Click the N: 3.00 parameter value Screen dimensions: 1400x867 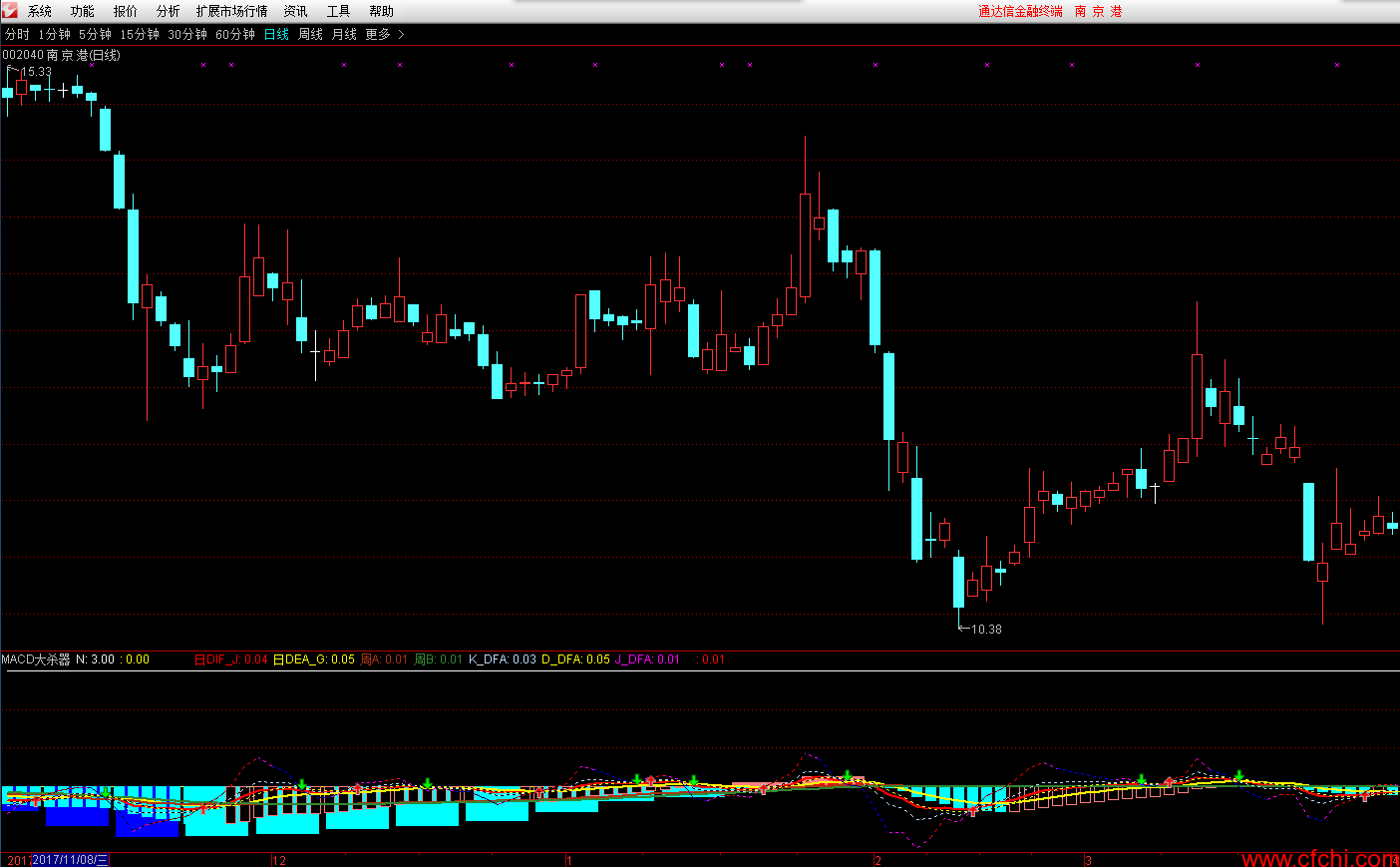click(96, 659)
